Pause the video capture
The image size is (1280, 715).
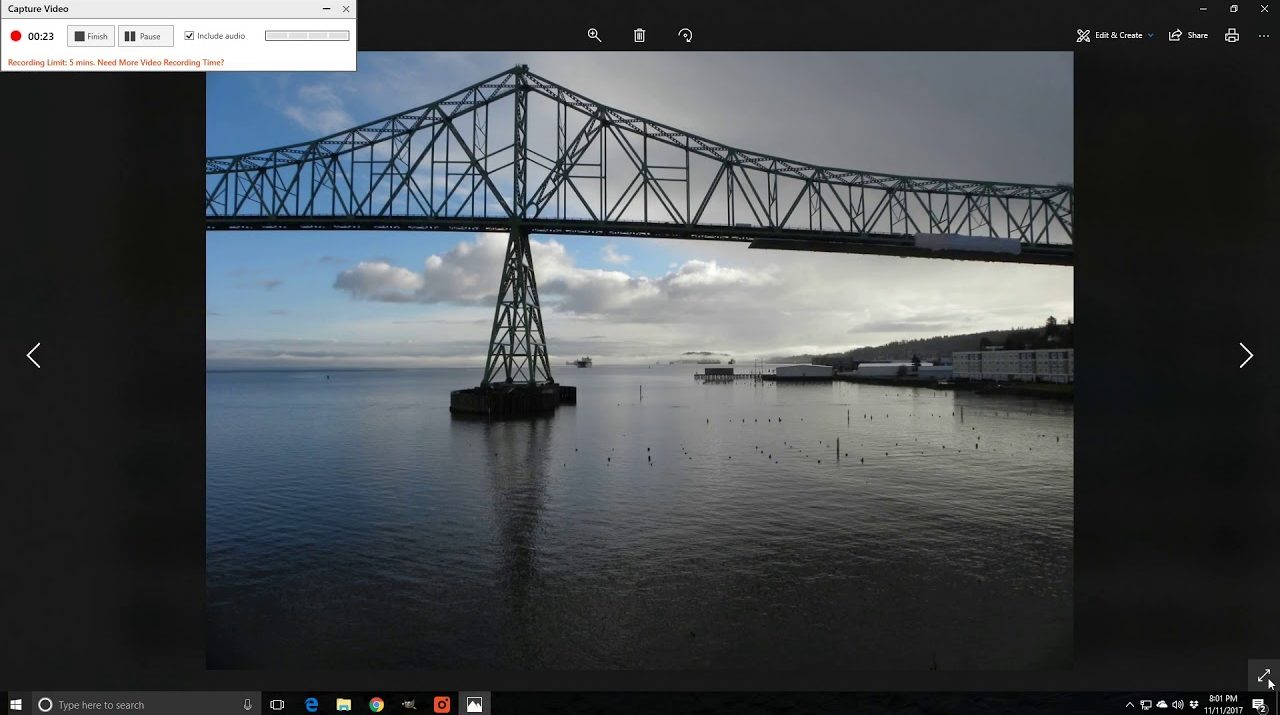point(145,36)
